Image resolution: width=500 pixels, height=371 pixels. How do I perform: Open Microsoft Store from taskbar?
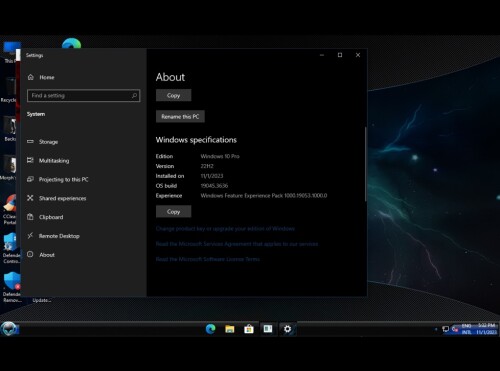(x=249, y=329)
